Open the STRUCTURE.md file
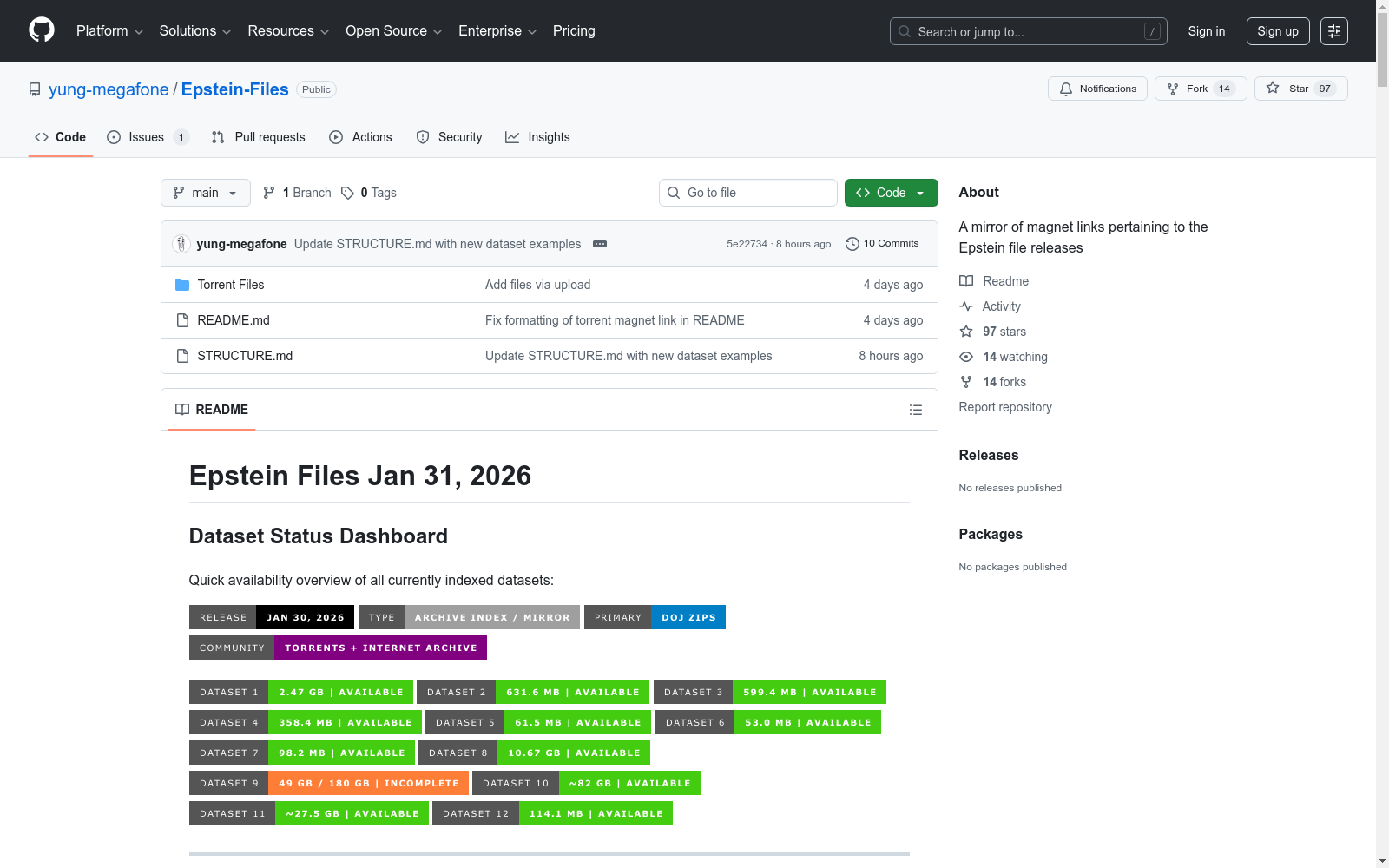Viewport: 1389px width, 868px height. coord(245,356)
